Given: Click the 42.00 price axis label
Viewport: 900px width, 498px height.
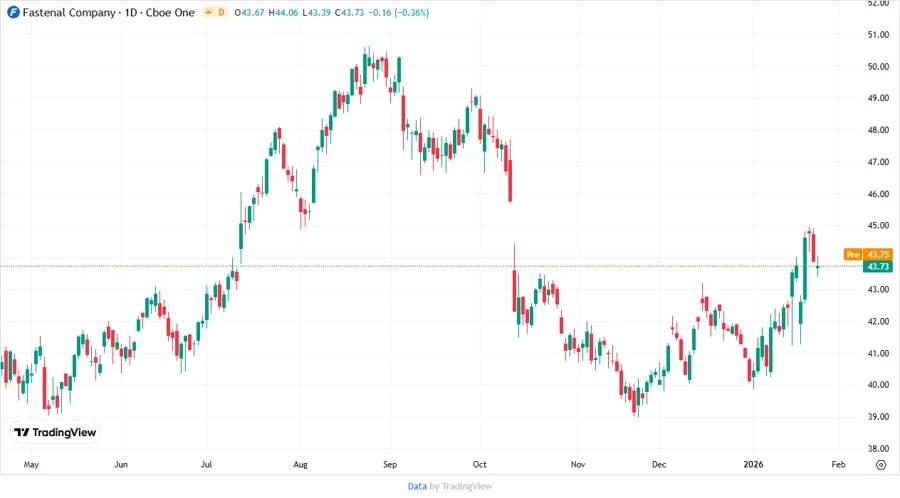Looking at the screenshot, I should point(878,321).
